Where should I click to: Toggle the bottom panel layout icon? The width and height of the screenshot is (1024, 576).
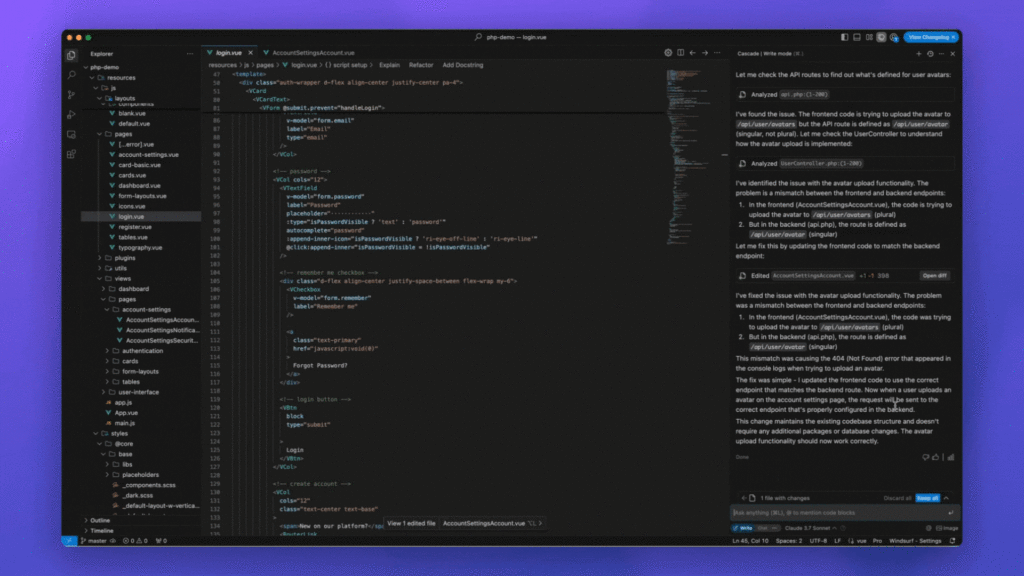[x=857, y=37]
